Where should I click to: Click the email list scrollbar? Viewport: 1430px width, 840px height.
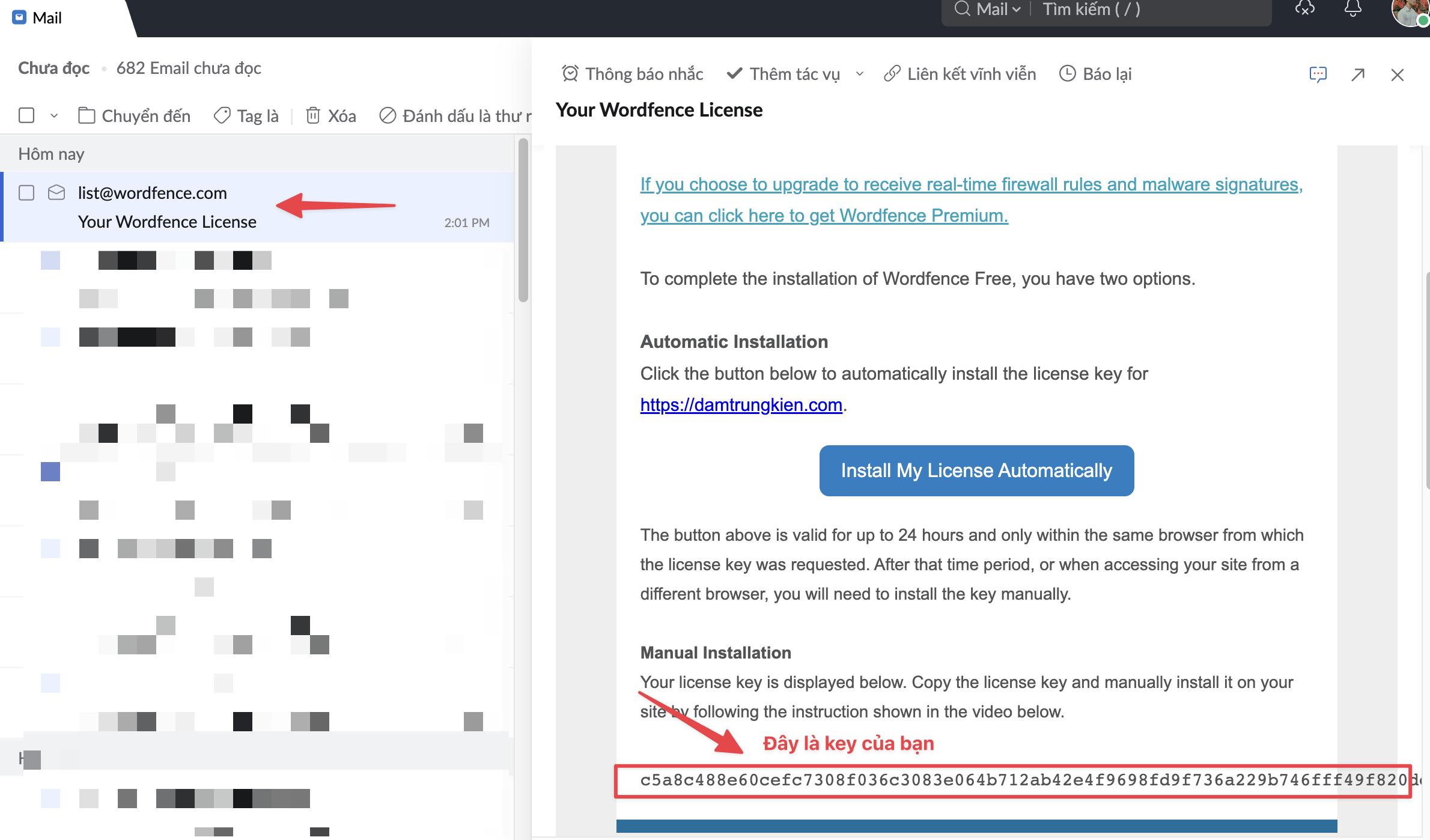click(x=523, y=220)
